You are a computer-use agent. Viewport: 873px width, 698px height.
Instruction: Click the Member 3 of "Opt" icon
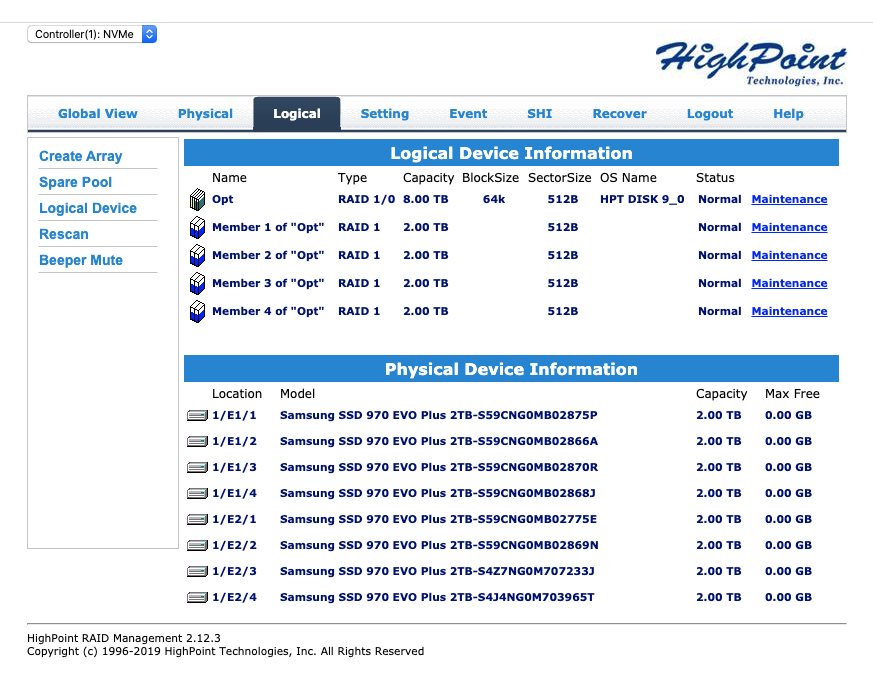pos(197,283)
